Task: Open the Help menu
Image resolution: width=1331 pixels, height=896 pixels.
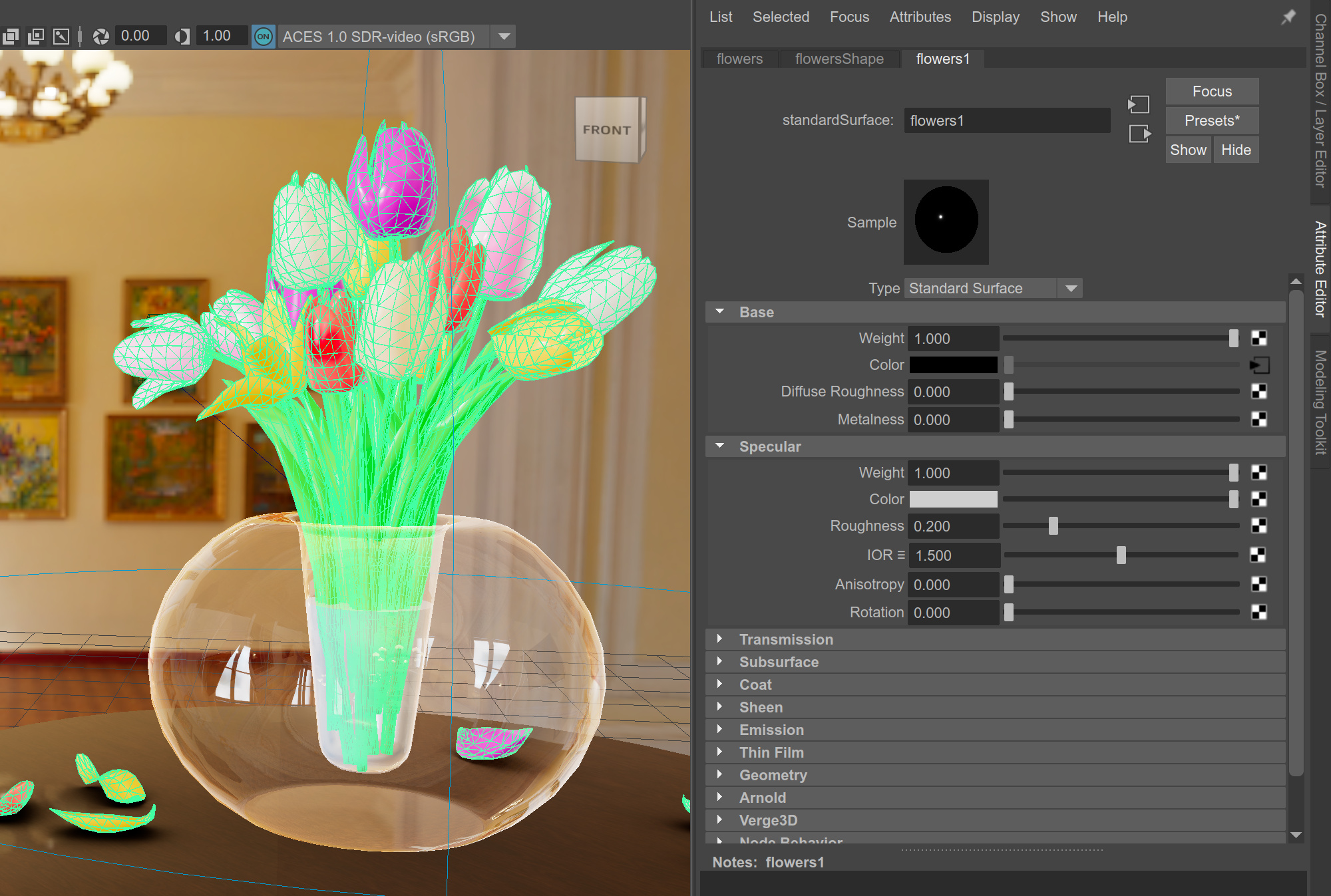Action: pos(1112,17)
